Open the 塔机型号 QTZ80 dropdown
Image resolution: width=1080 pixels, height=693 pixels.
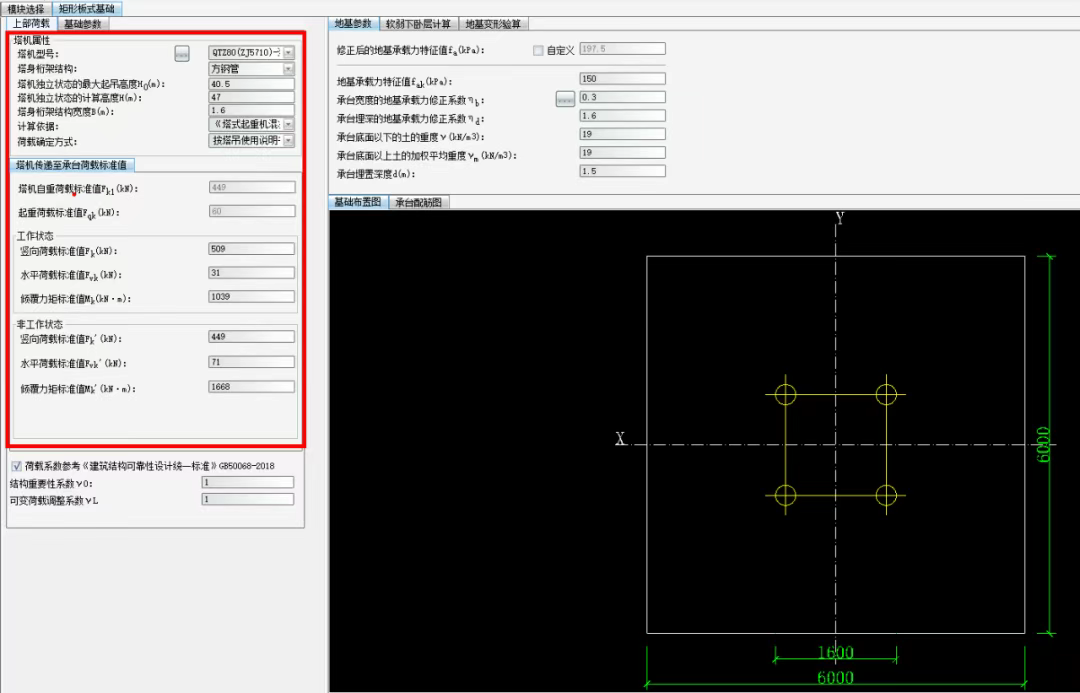(251, 52)
